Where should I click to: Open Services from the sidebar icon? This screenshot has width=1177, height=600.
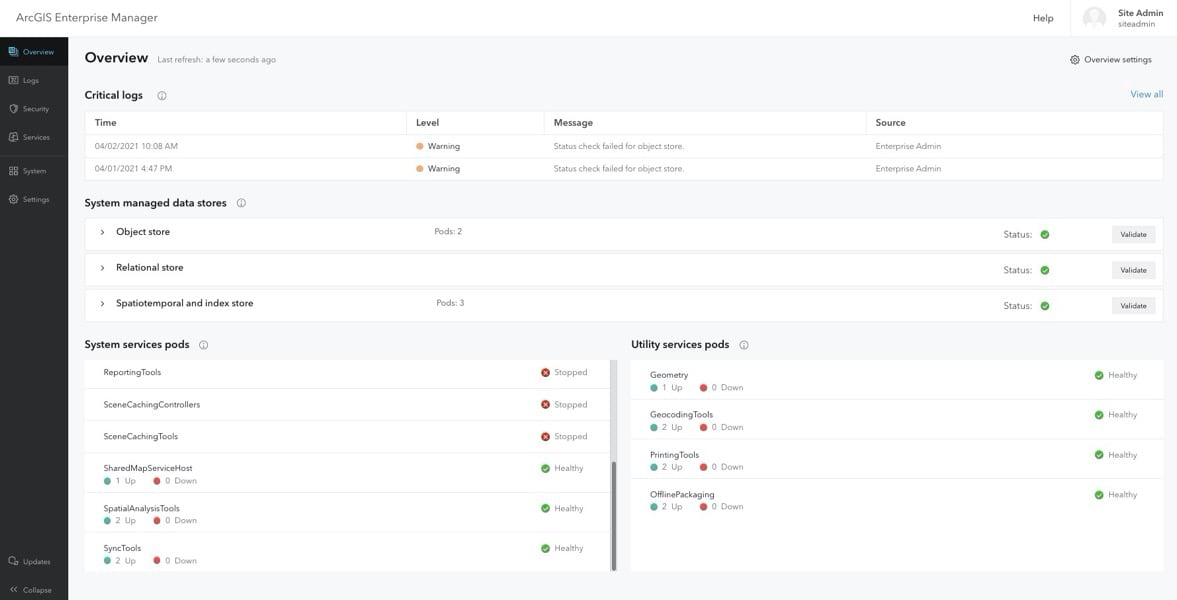(x=14, y=137)
